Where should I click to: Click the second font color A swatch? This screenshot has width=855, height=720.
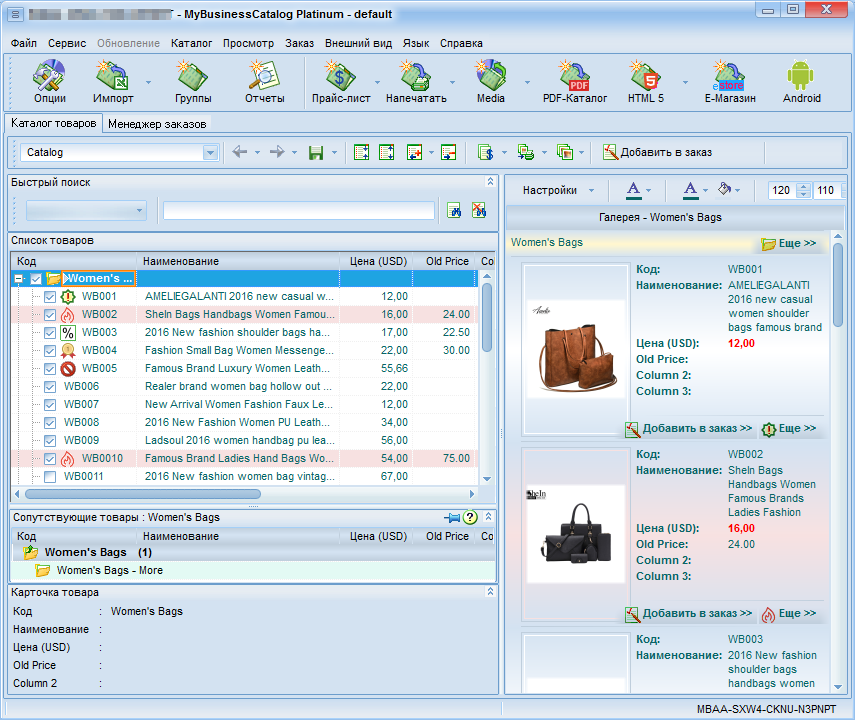[690, 190]
